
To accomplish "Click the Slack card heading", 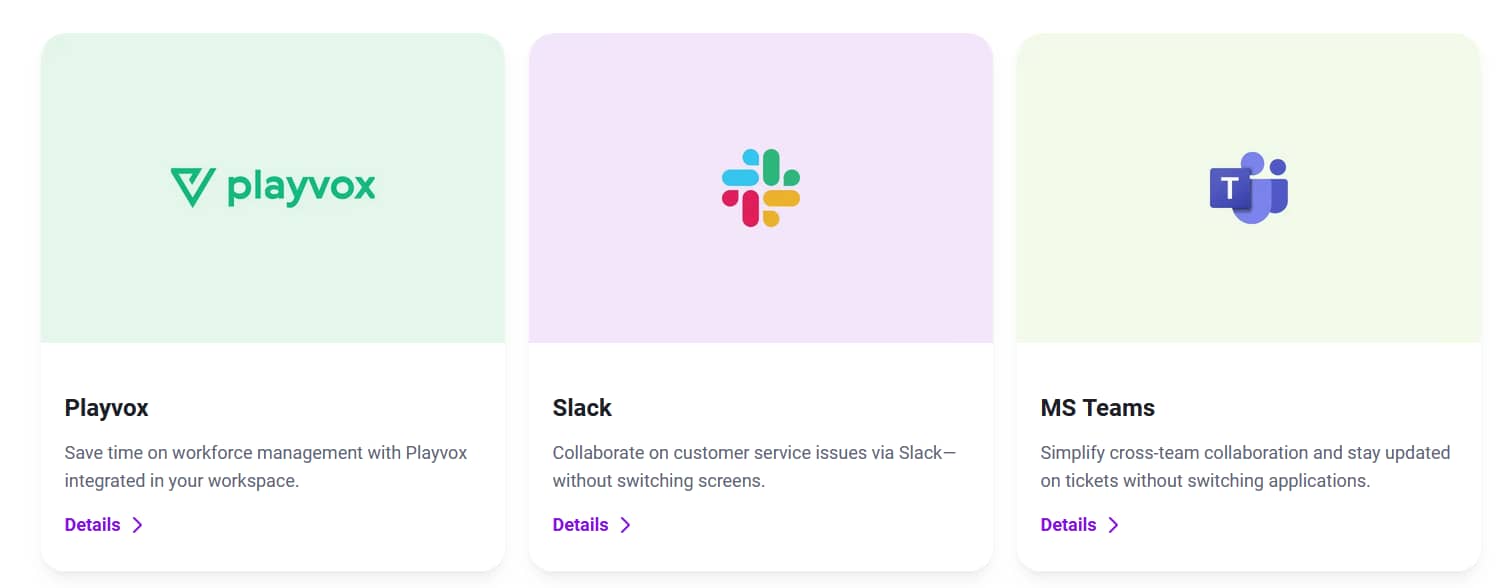I will [x=582, y=407].
